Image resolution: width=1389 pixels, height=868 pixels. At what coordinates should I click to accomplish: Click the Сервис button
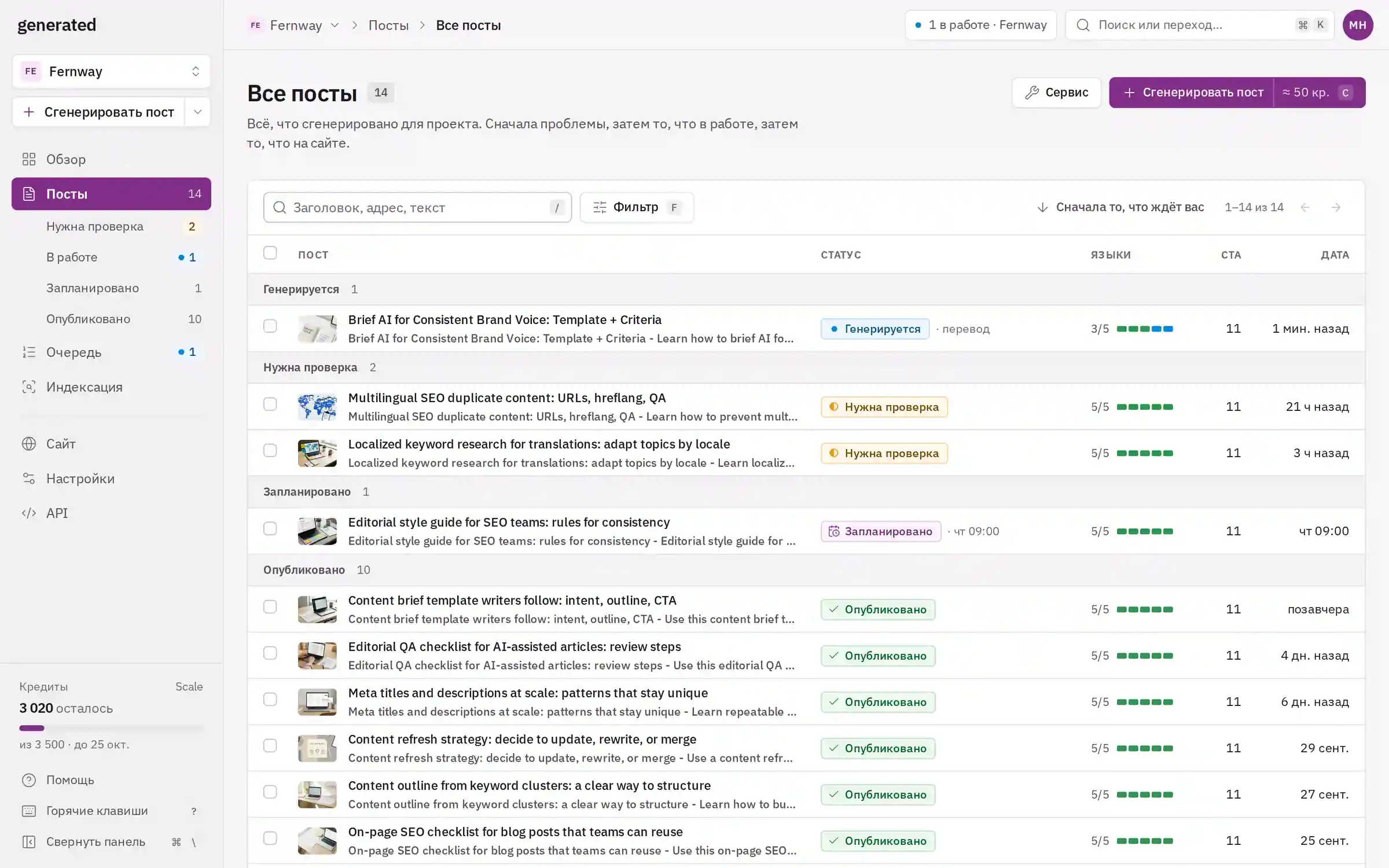[1056, 93]
